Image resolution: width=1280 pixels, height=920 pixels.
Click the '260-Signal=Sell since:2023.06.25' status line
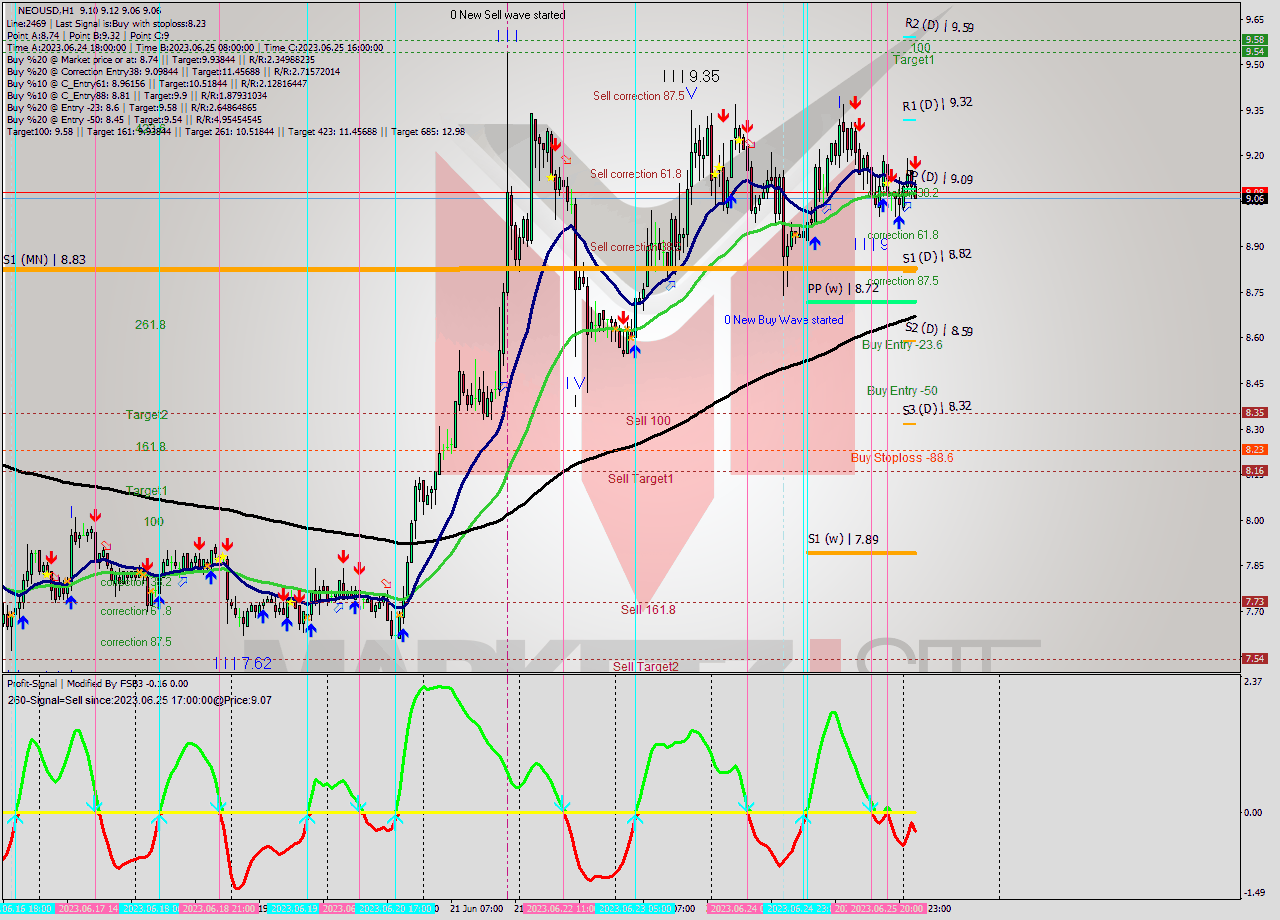click(x=140, y=700)
